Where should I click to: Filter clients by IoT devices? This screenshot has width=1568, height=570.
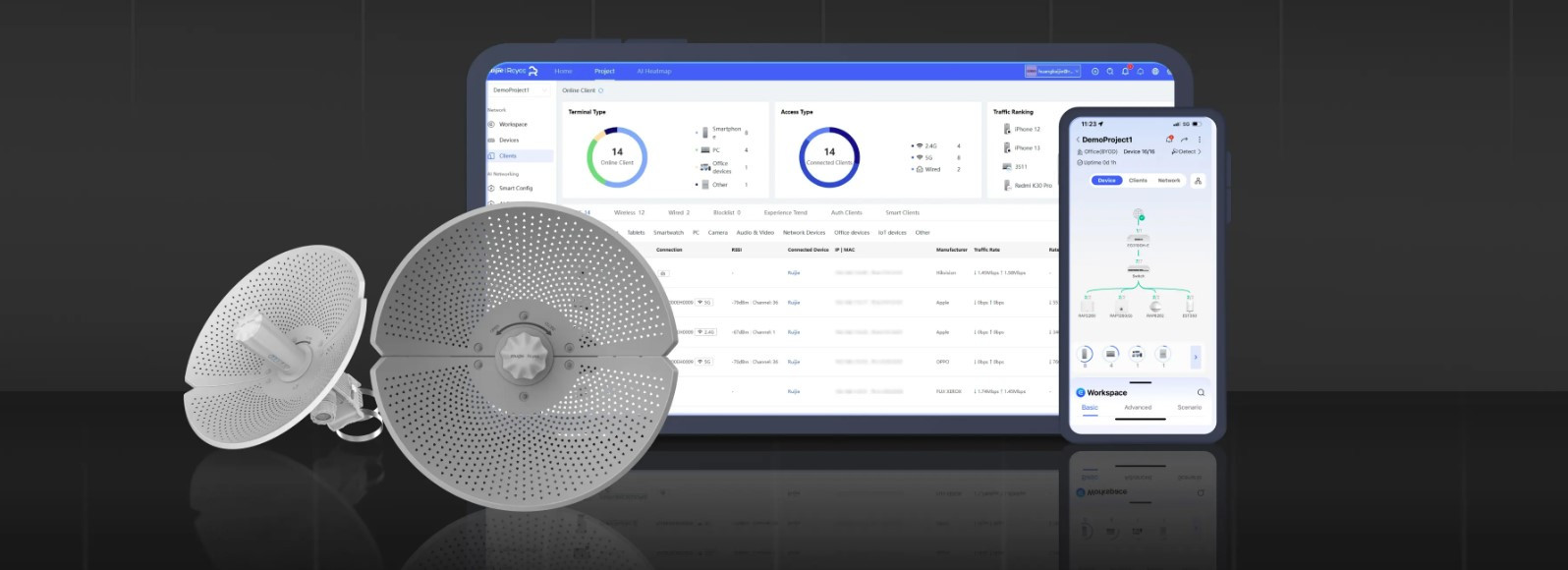(892, 233)
